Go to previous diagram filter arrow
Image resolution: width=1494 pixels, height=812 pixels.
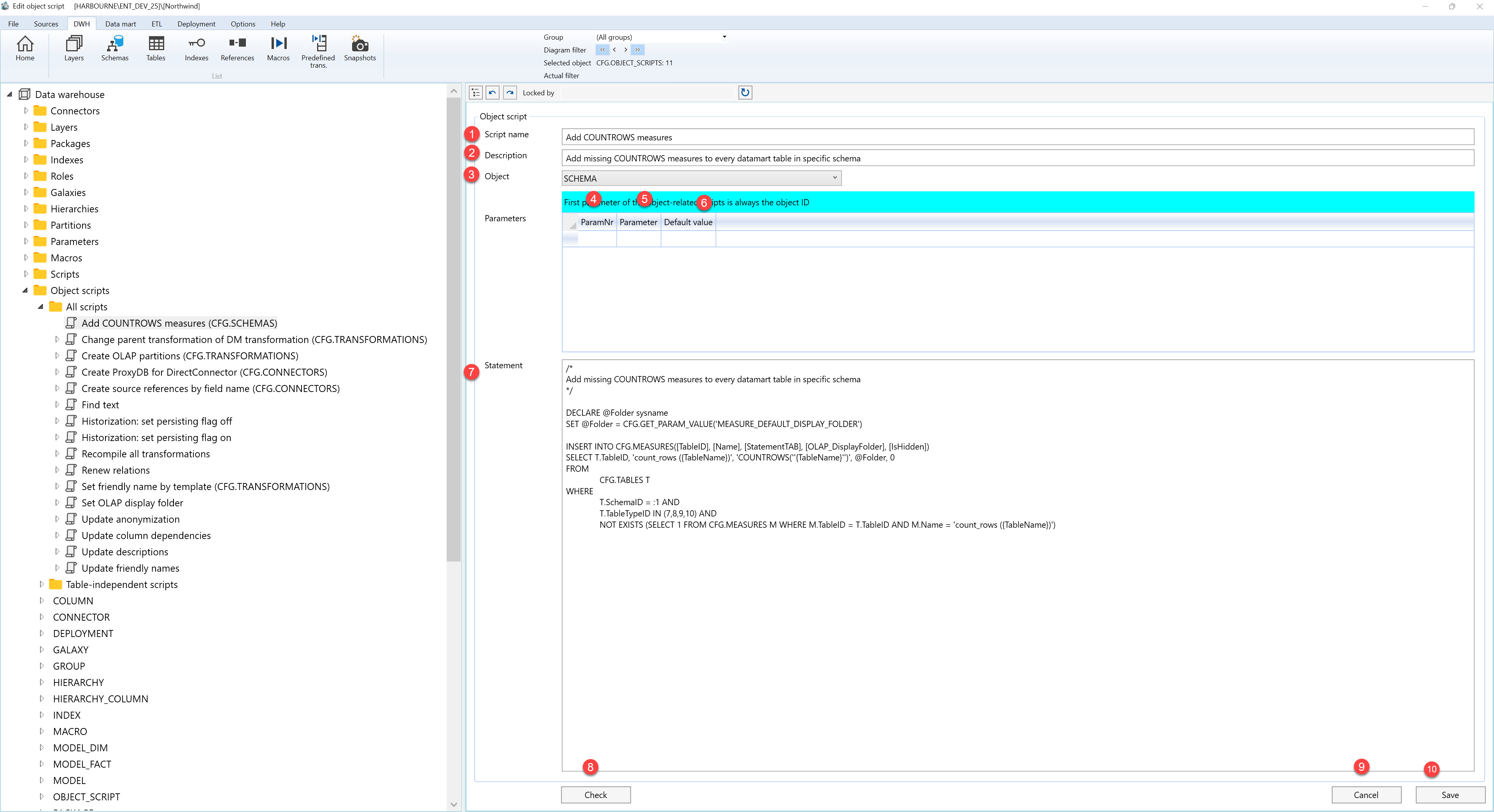pyautogui.click(x=614, y=50)
